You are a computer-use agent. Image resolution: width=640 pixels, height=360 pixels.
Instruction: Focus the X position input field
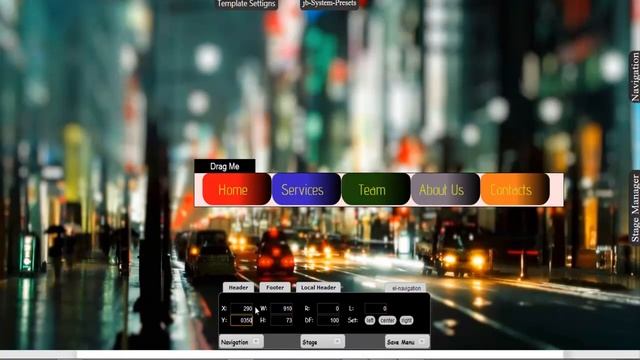(x=242, y=309)
